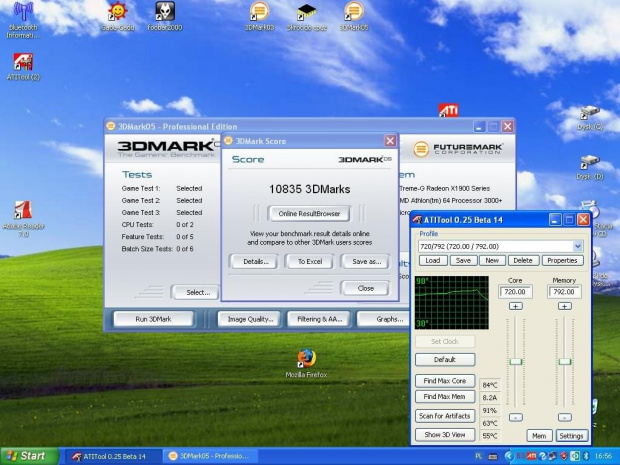Open the ATITool profile dropdown

click(x=578, y=246)
